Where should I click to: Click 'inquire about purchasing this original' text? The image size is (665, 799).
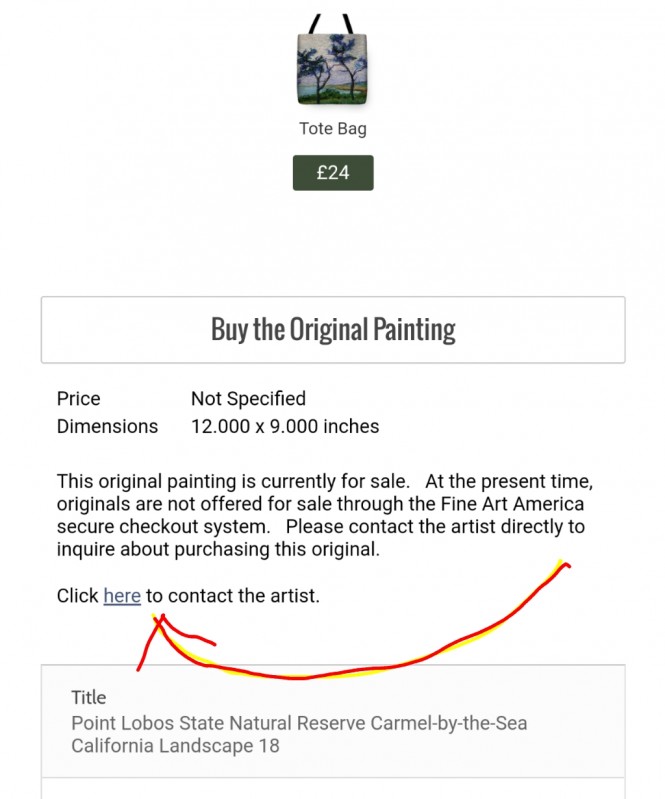(x=219, y=550)
